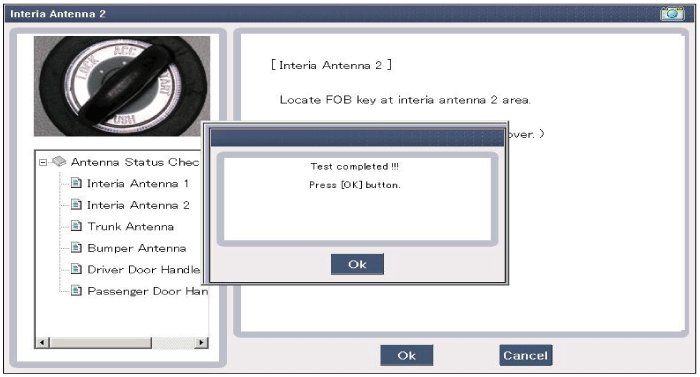This screenshot has width=700, height=377.
Task: Click the document icon beside Driver Door Handle
Action: click(76, 269)
